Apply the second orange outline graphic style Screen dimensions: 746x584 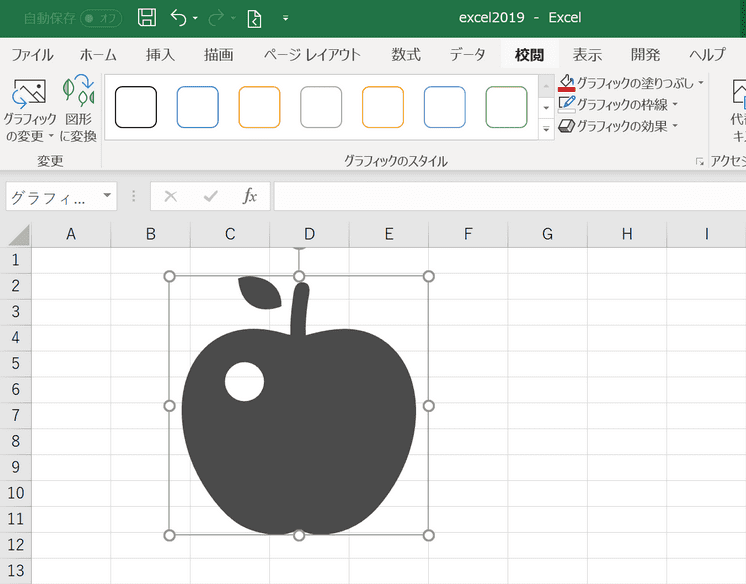[x=383, y=107]
